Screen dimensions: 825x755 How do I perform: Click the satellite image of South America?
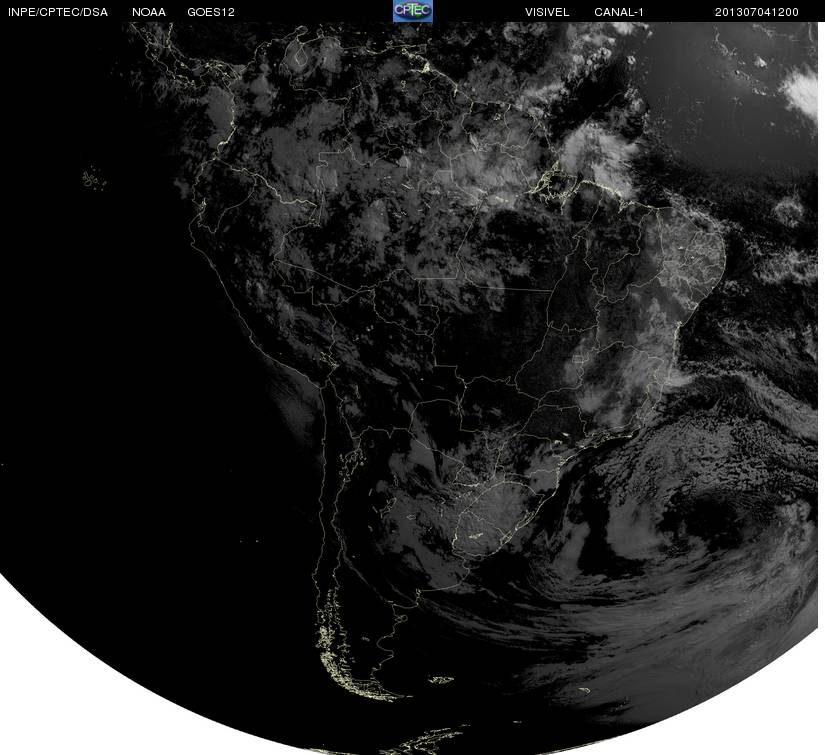pyautogui.click(x=409, y=388)
